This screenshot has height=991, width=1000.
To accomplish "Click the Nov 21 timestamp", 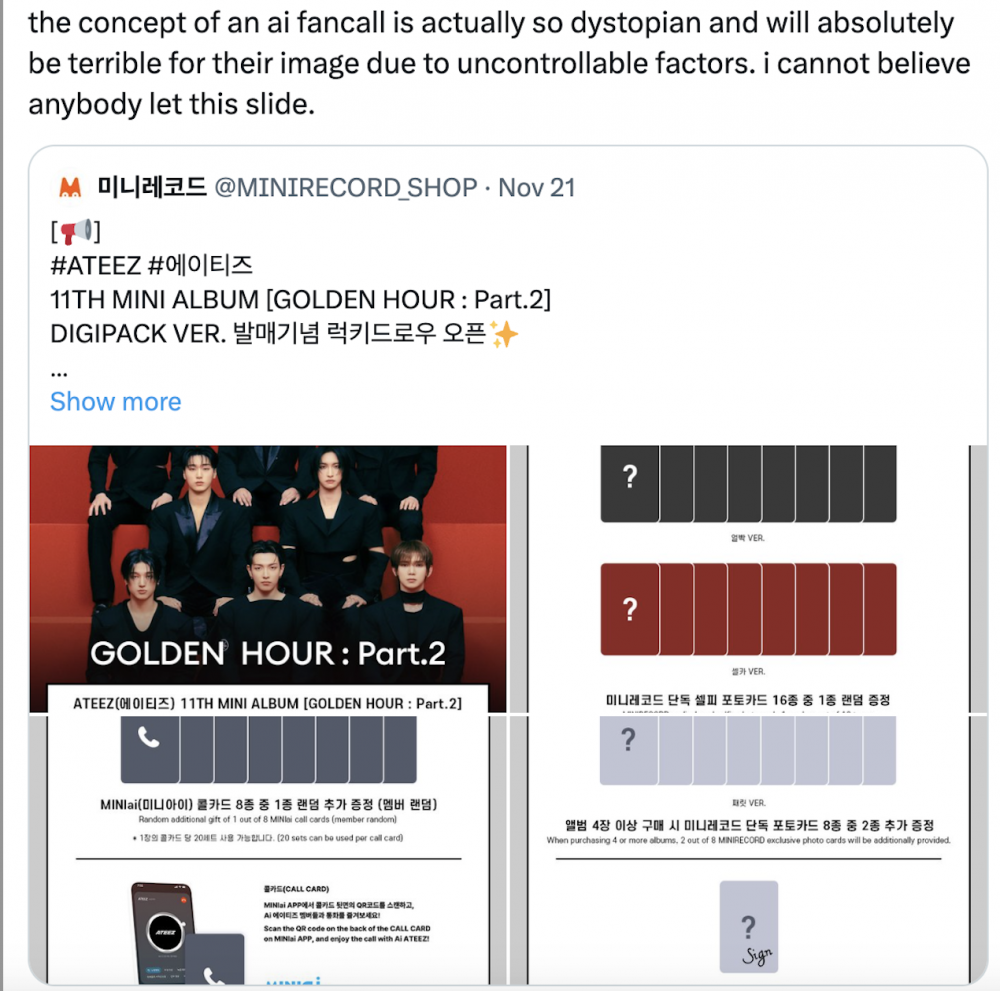I will point(536,187).
